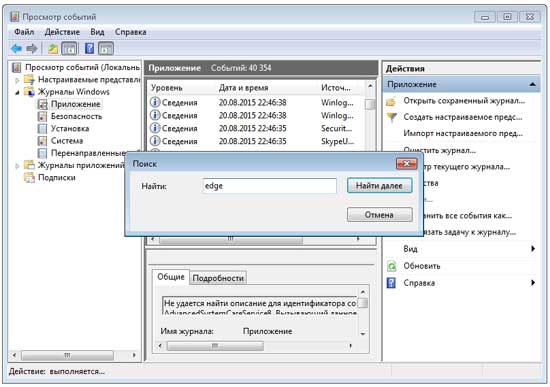
Task: Click the up-one-level folder toolbar icon
Action: click(x=53, y=48)
